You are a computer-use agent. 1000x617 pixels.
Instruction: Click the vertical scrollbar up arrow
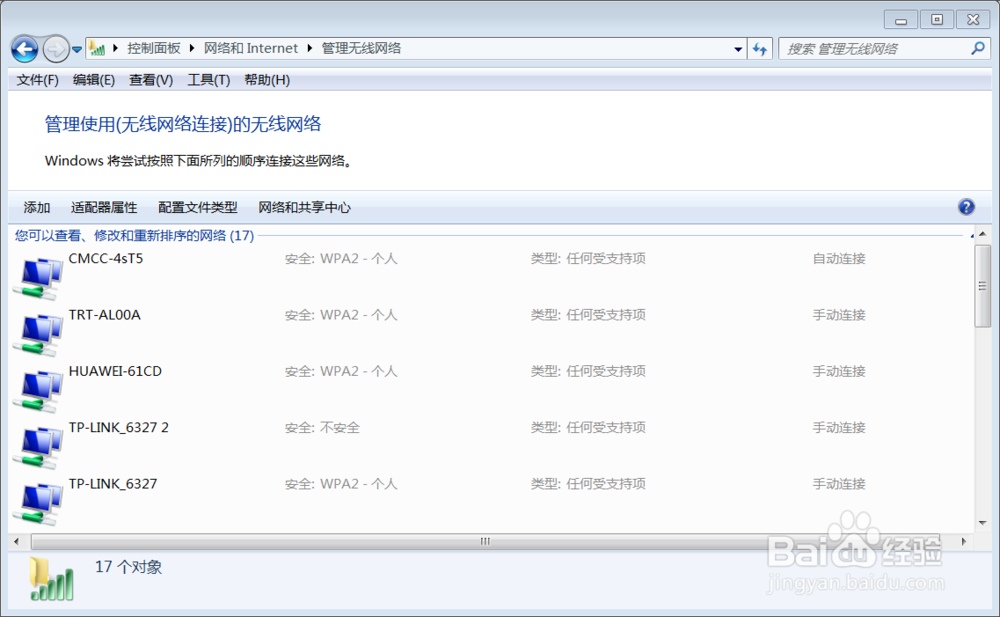(x=982, y=234)
